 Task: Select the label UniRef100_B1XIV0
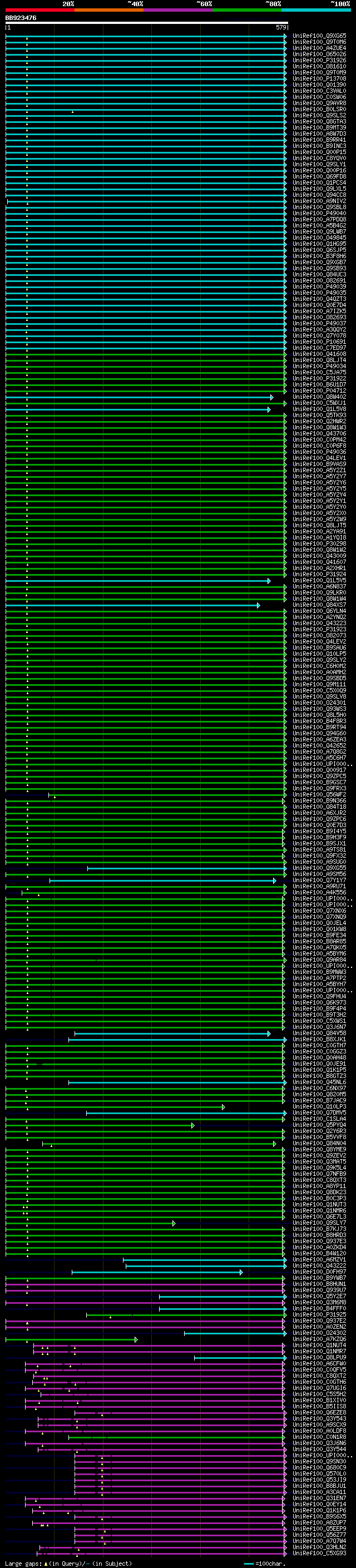(x=319, y=1401)
